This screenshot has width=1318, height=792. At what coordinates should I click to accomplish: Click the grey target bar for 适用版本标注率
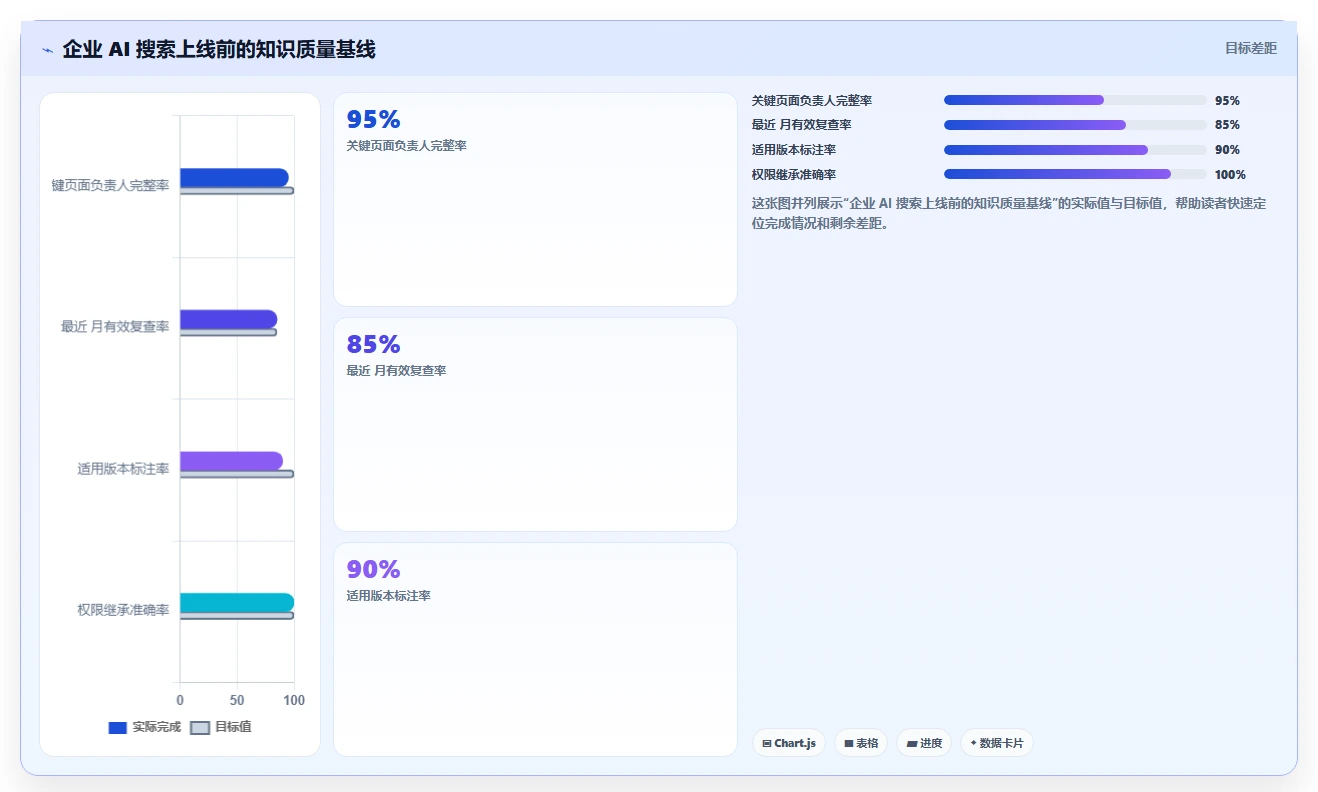coord(237,474)
